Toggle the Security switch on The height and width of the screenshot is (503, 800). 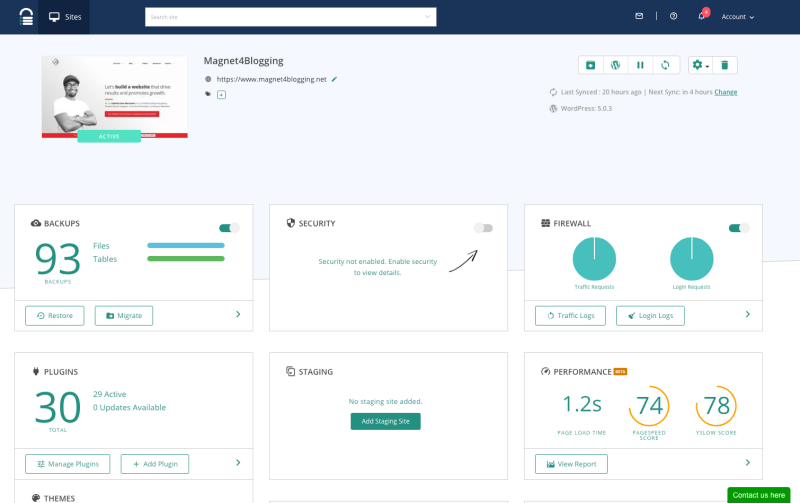(483, 228)
